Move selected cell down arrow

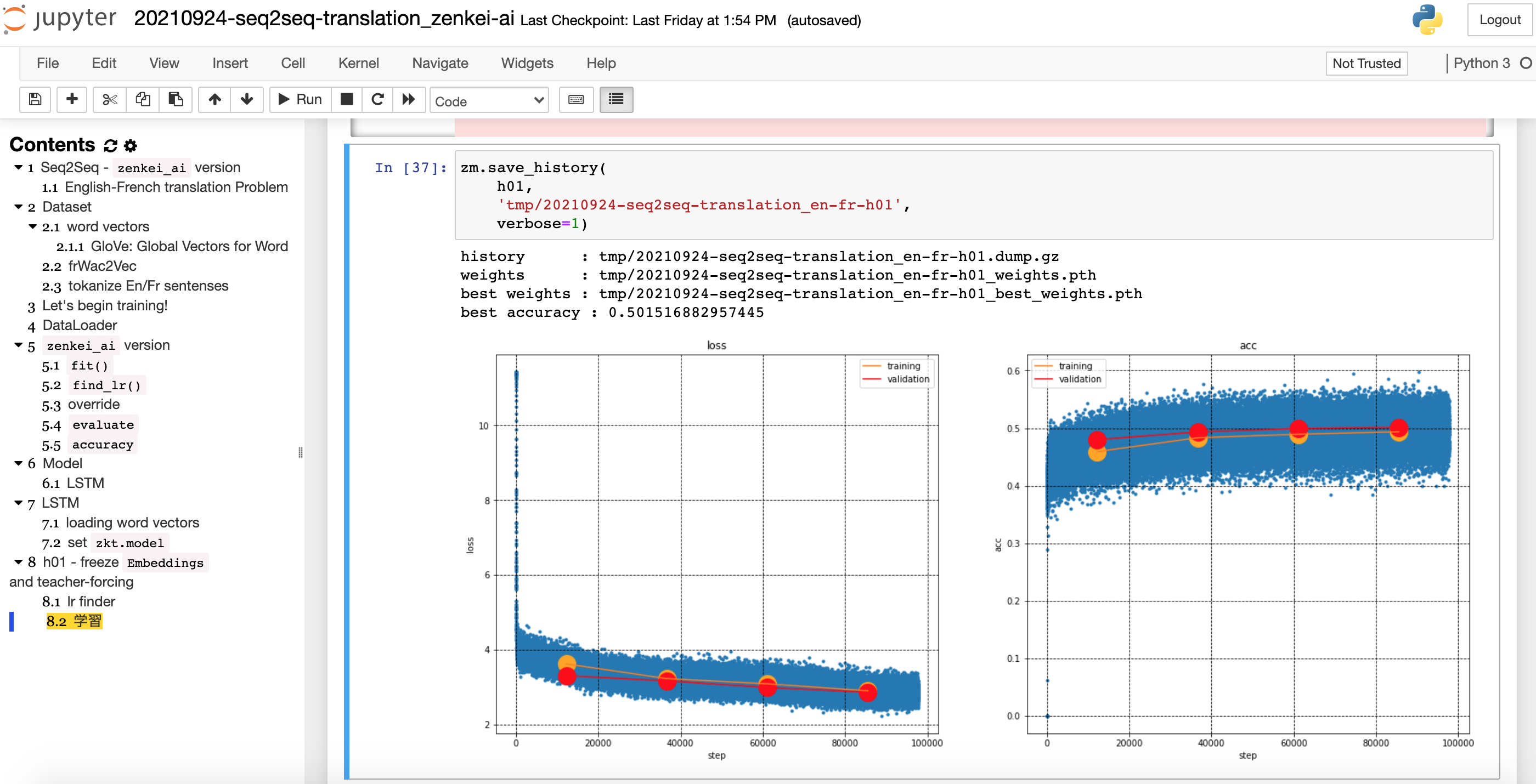247,99
